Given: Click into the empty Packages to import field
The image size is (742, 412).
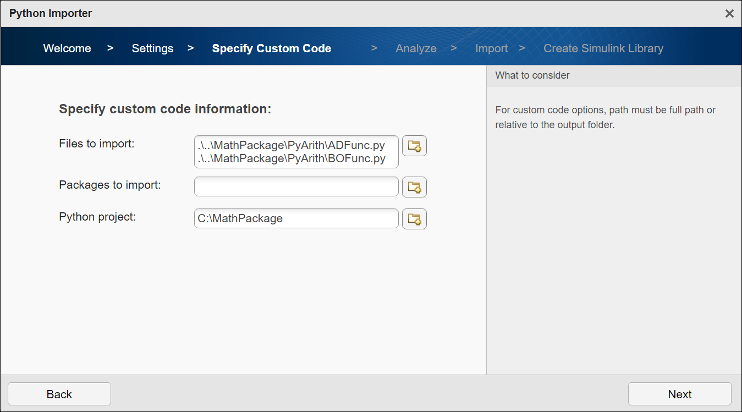Looking at the screenshot, I should click(296, 187).
